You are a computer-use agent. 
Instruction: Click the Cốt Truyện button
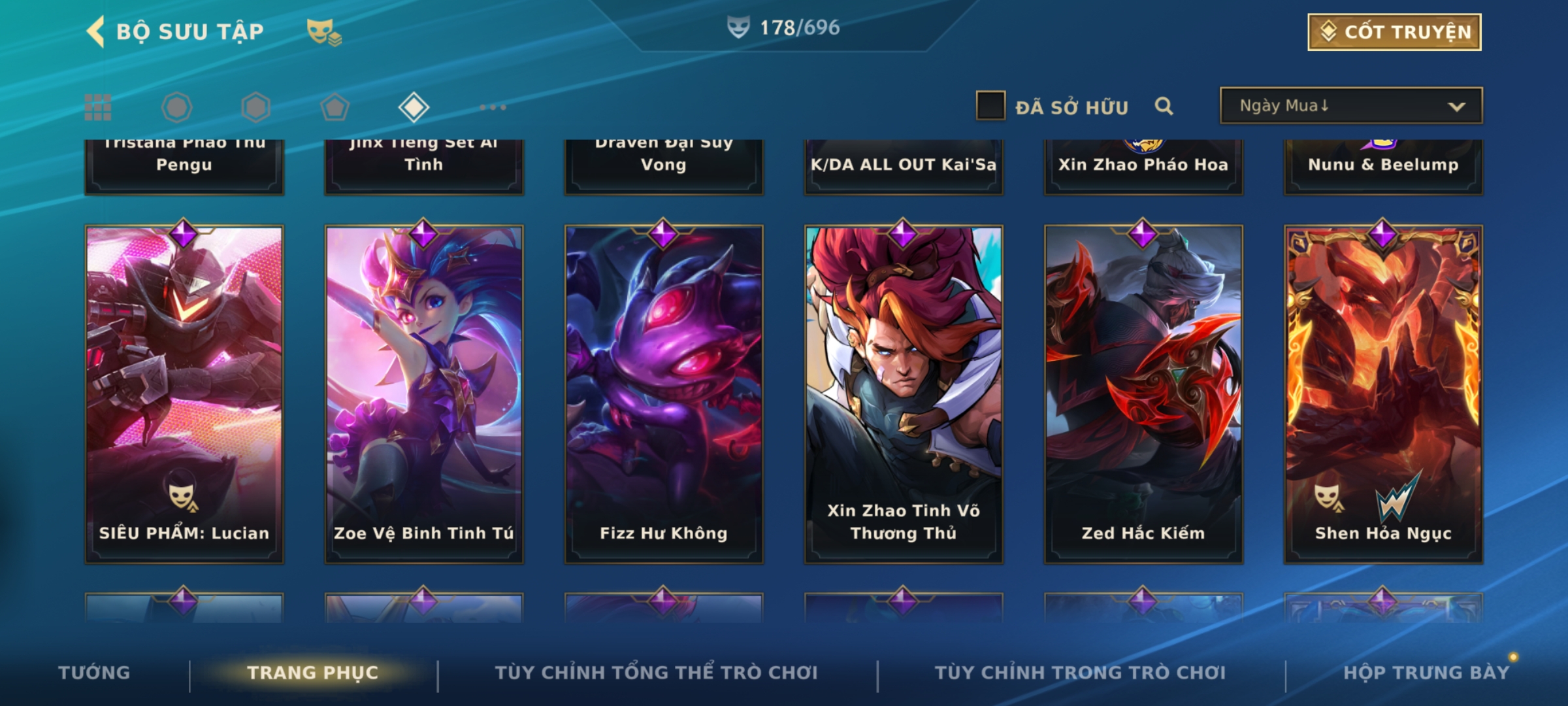click(1394, 32)
